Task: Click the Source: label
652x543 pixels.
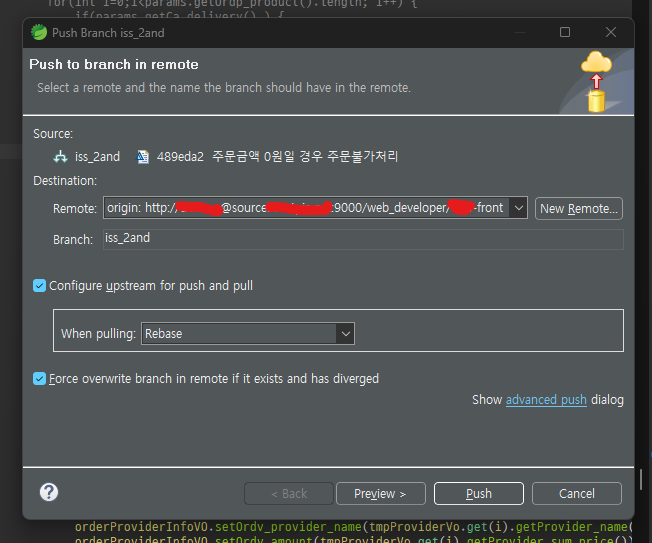Action: [x=53, y=134]
